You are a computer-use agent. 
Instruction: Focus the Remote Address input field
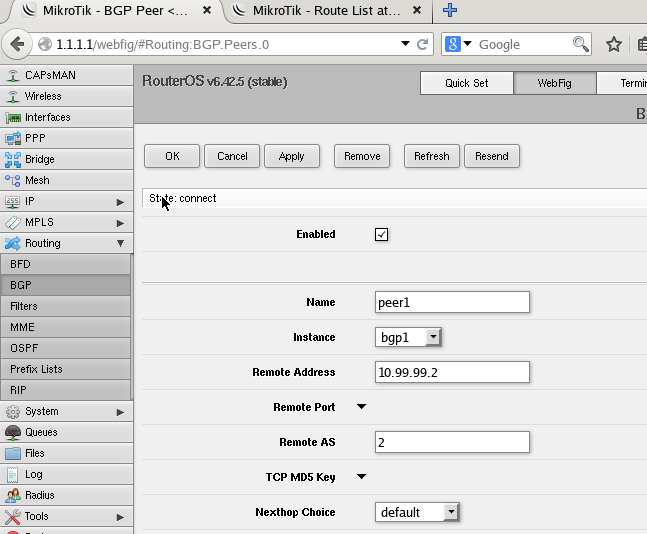(452, 372)
